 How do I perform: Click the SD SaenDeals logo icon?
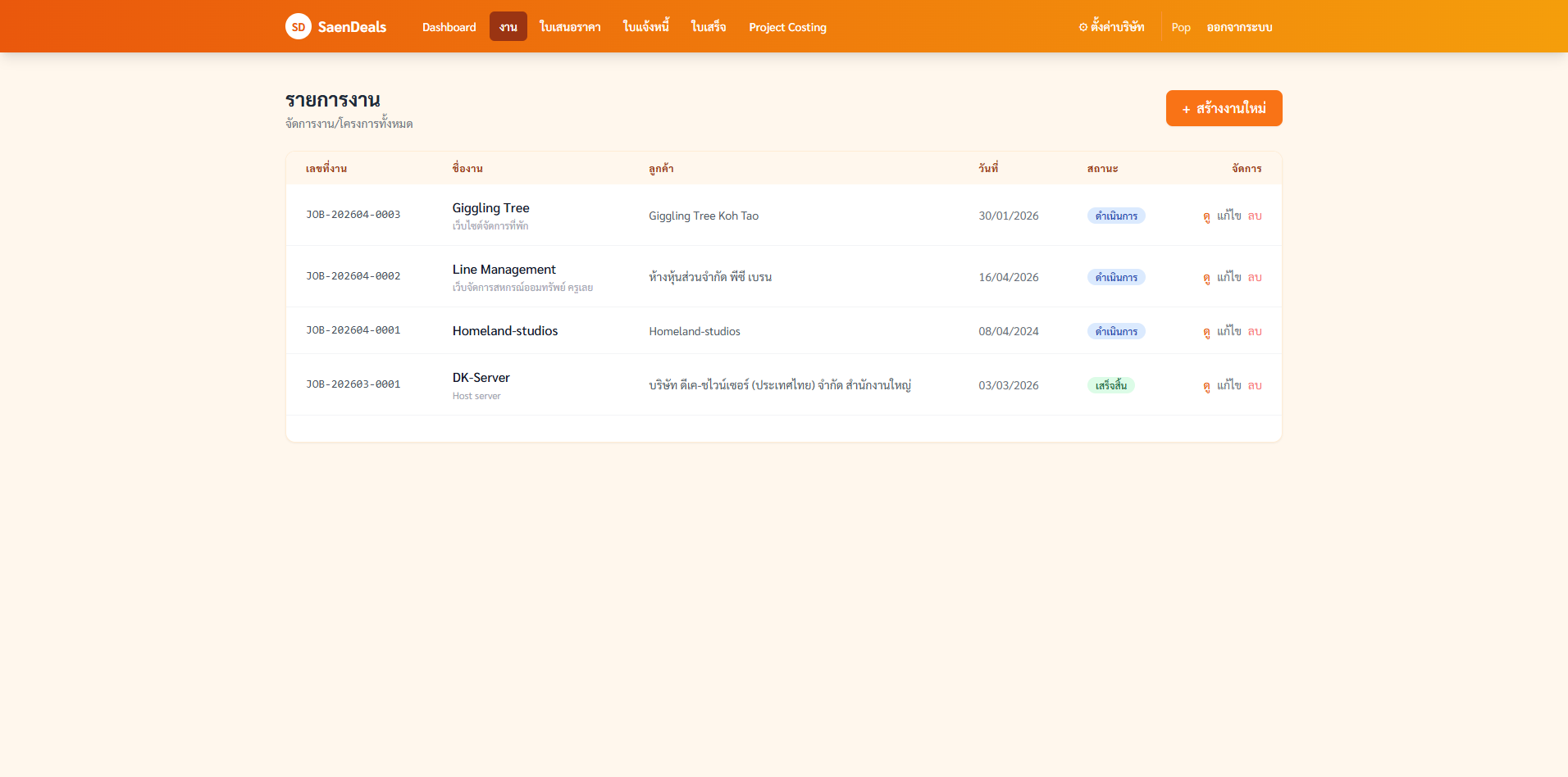pos(299,26)
